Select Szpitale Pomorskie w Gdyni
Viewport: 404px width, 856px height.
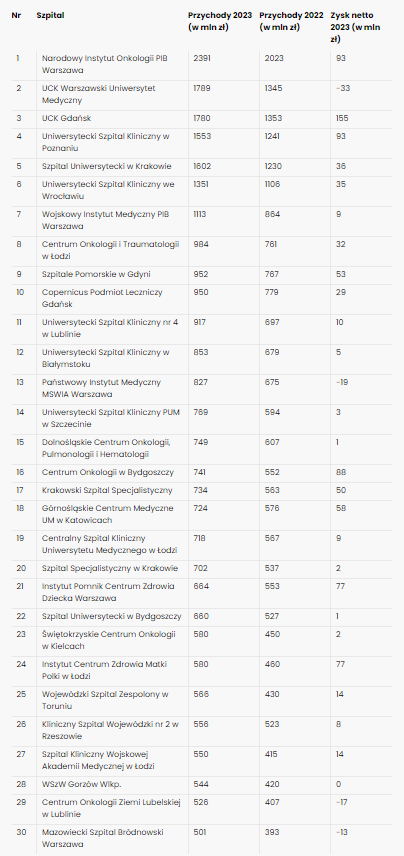(96, 274)
